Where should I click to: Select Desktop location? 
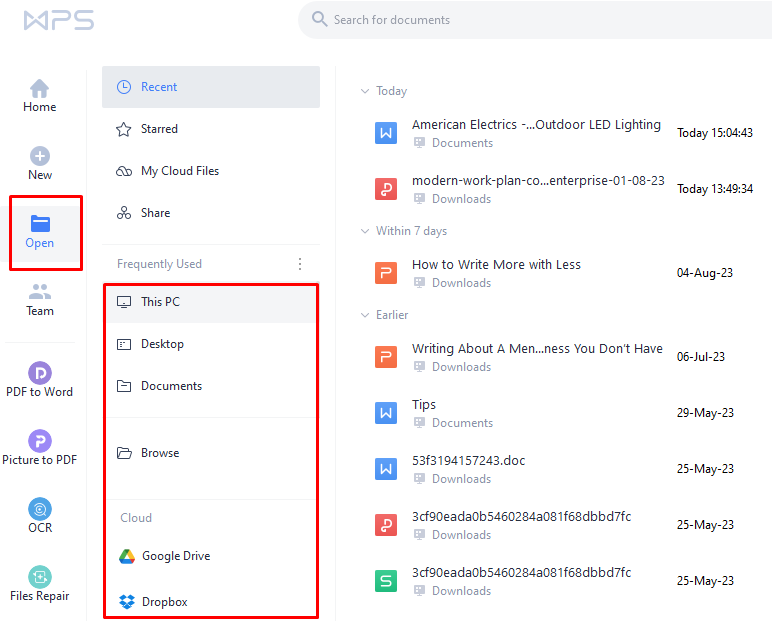pos(211,344)
